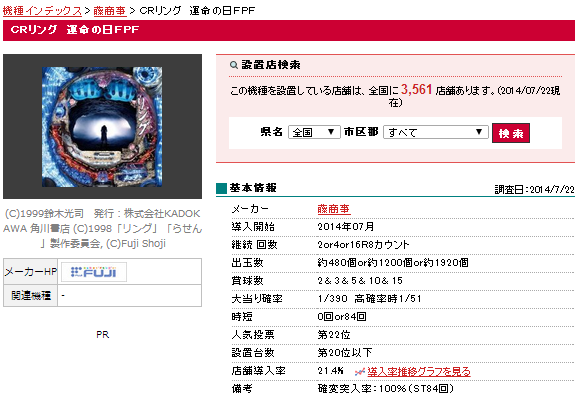This screenshot has height=394, width=581.
Task: Click the 確変突入率:100%(ST84回) remark
Action: (385, 388)
